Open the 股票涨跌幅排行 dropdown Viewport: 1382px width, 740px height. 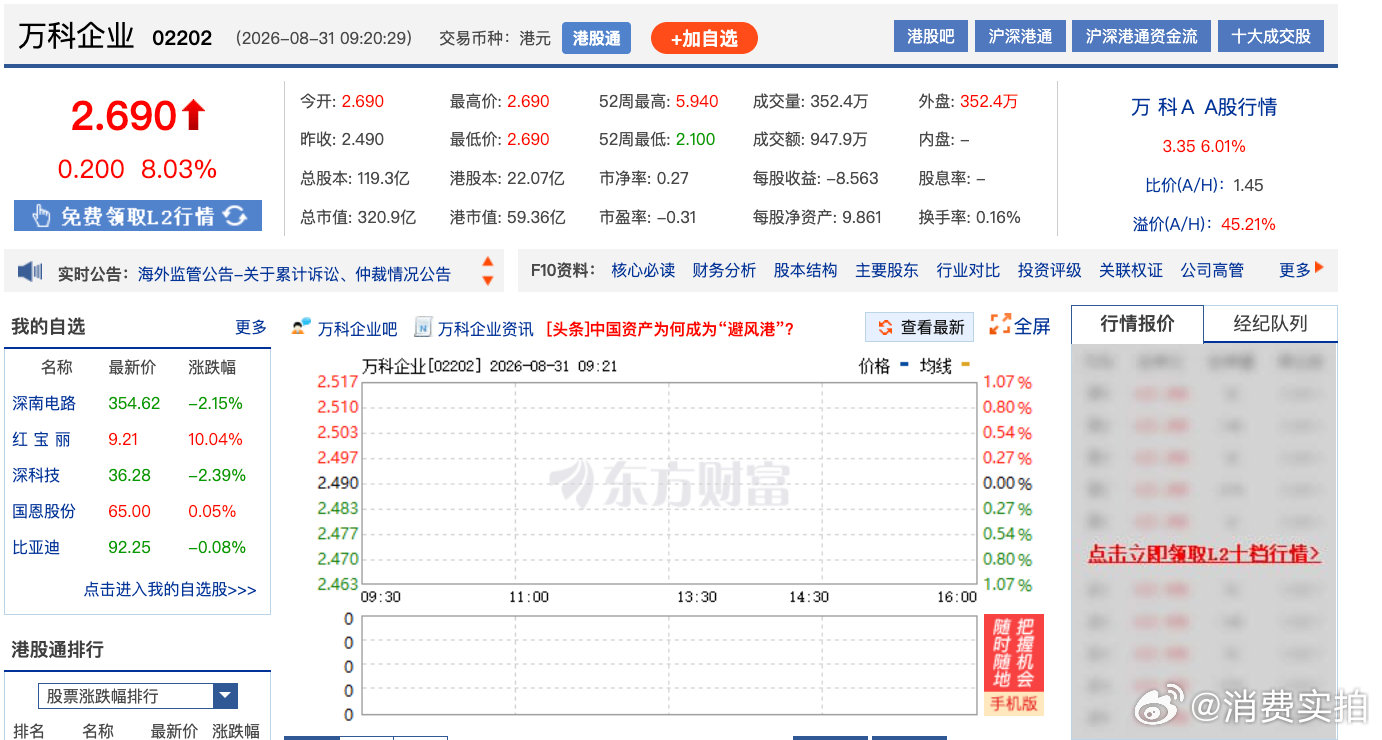[x=138, y=696]
